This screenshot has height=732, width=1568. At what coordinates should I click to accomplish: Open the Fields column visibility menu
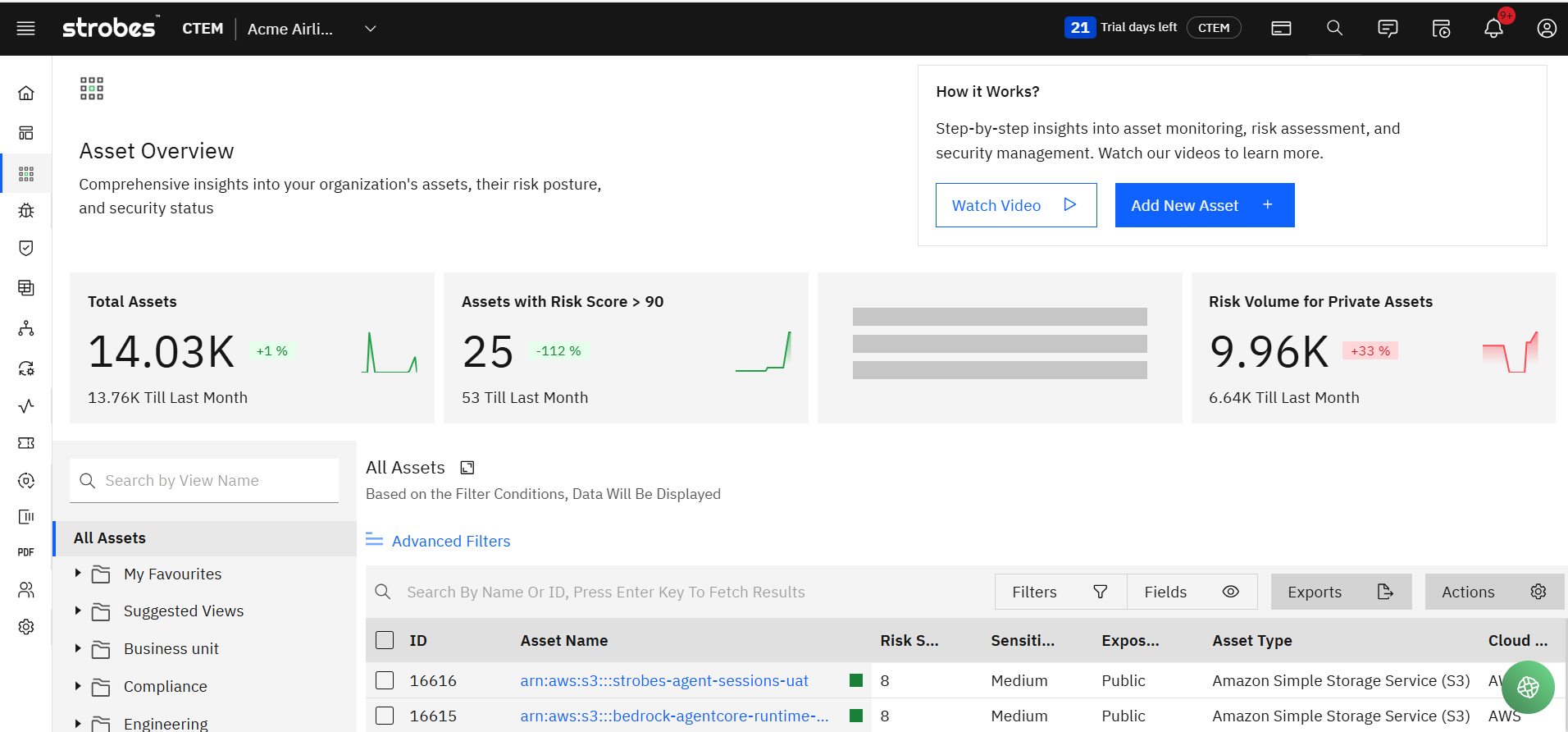pos(1192,592)
